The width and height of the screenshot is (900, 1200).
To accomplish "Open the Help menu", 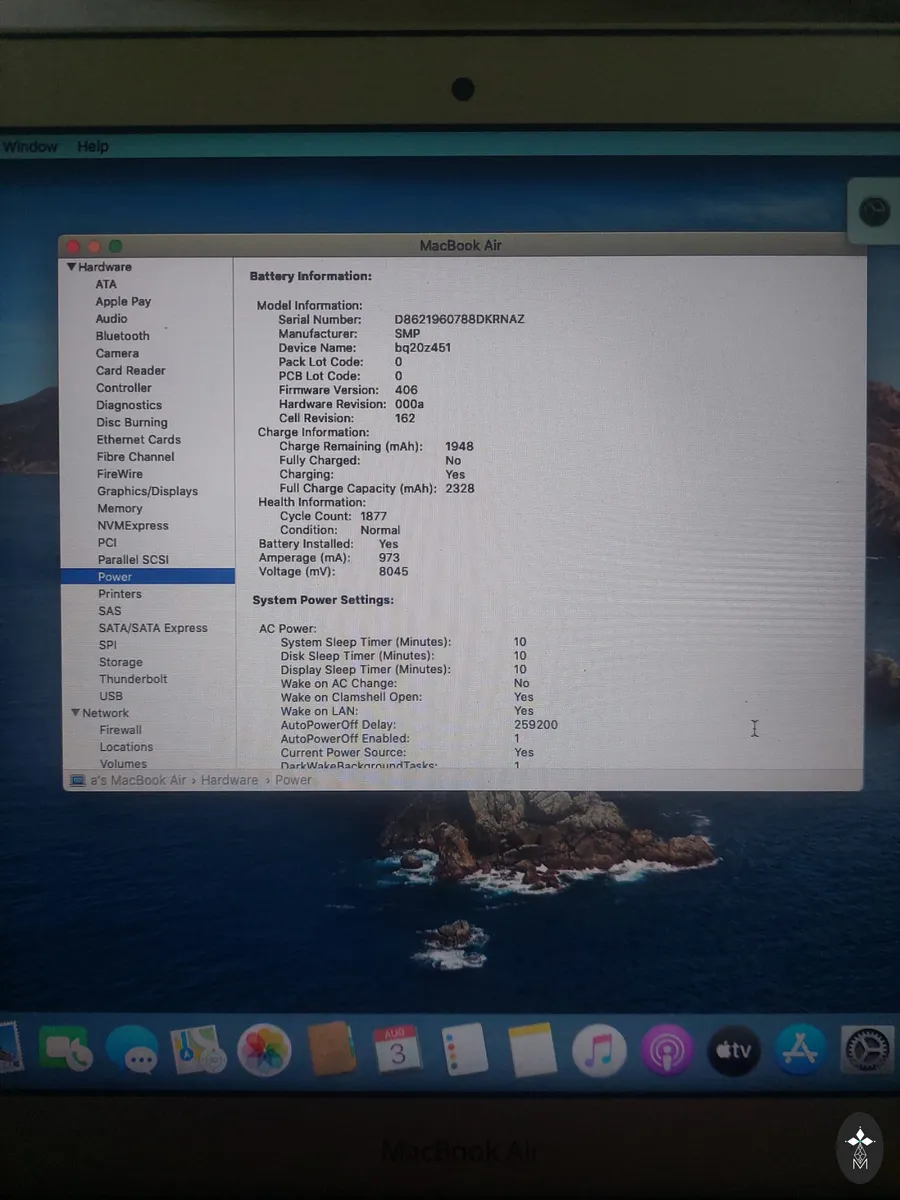I will coord(93,146).
